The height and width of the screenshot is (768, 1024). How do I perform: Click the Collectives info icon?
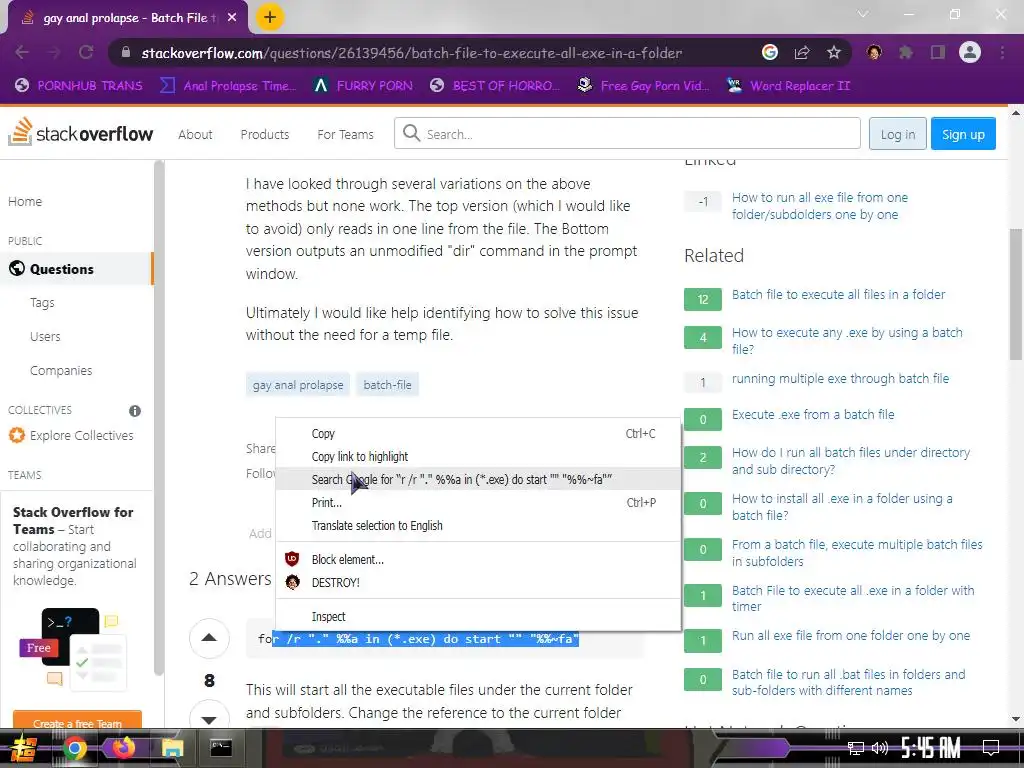(x=135, y=411)
